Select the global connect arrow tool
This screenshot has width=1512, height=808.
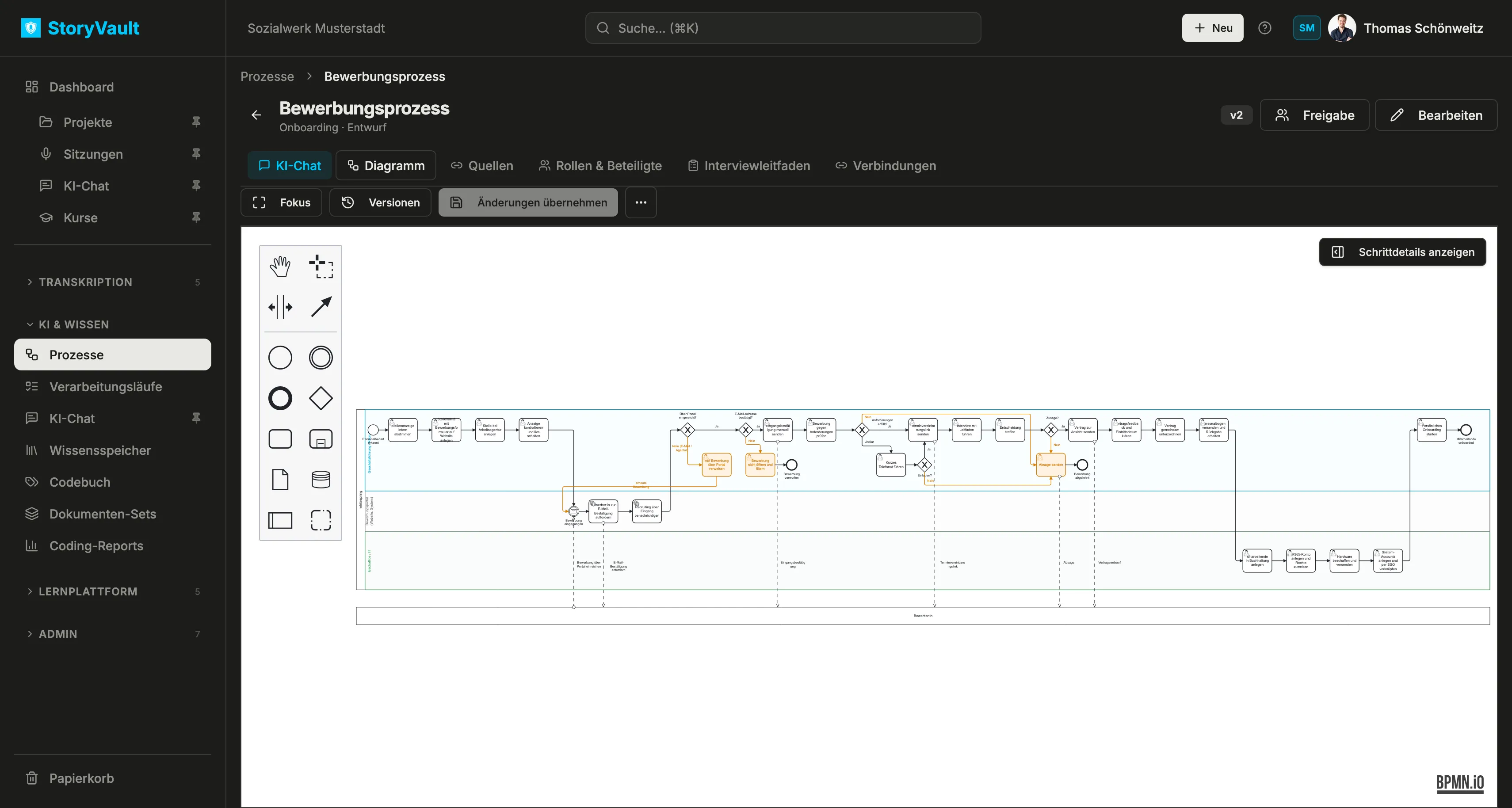coord(321,307)
